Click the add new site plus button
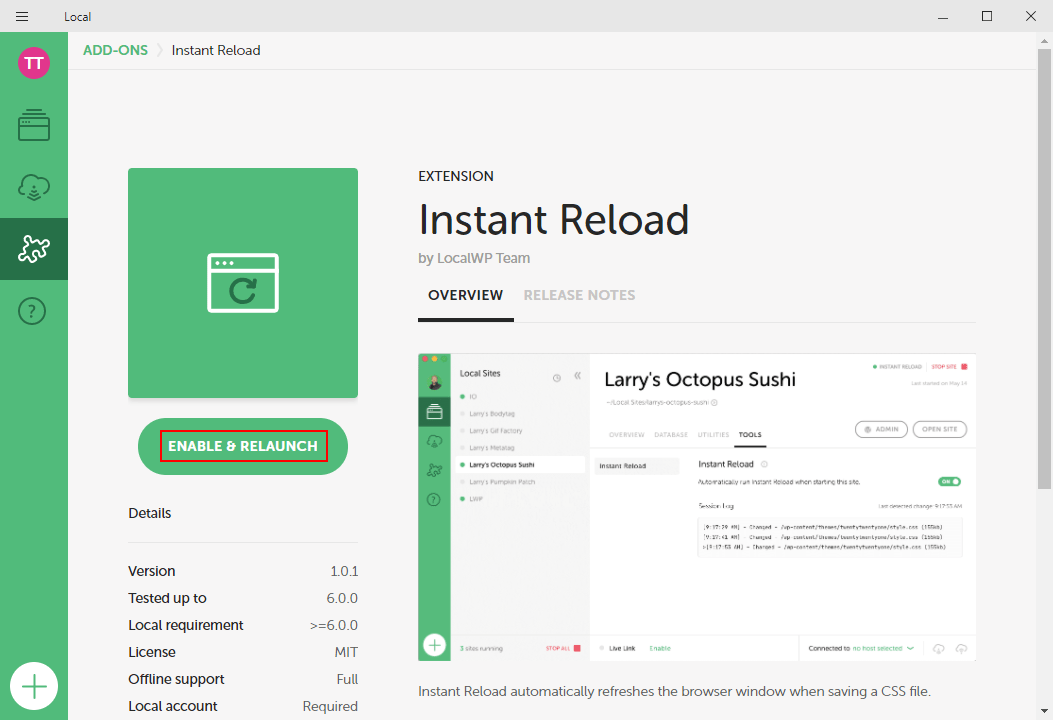 coord(34,686)
